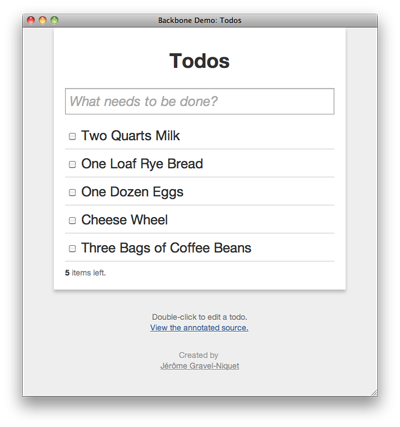This screenshot has width=400, height=427.
Task: Click the window resize grip corner
Action: (x=374, y=393)
